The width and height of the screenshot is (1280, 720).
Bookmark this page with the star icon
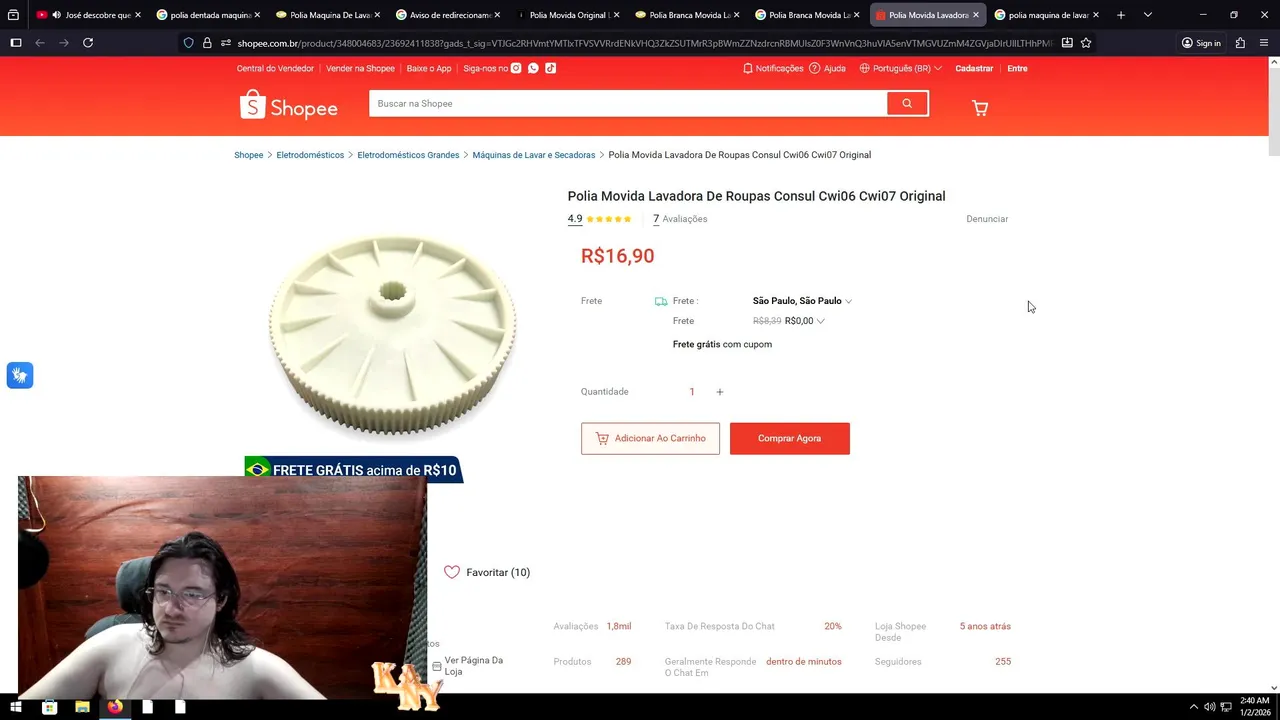coord(1086,43)
